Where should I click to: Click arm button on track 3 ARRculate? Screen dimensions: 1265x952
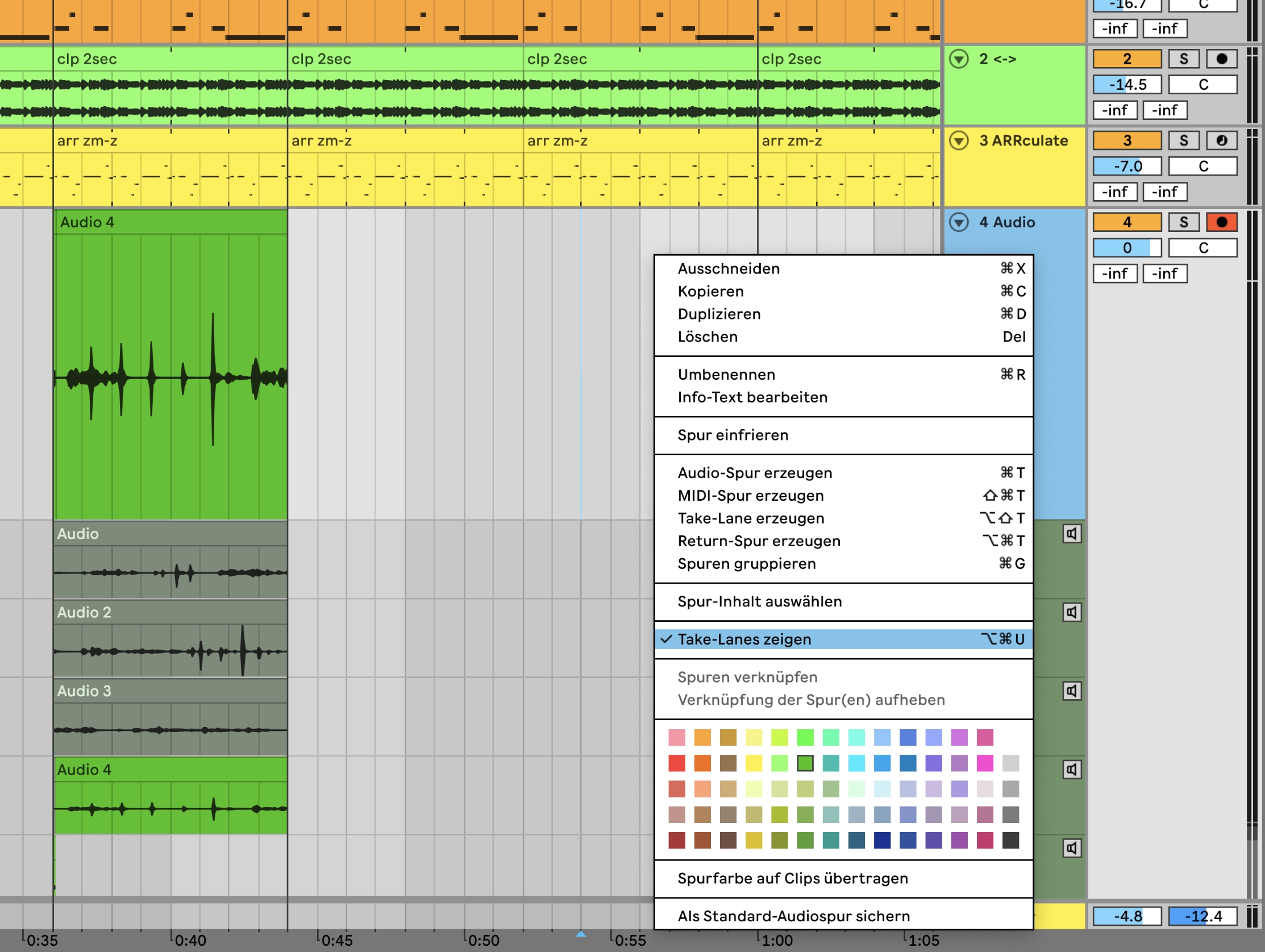click(1222, 141)
